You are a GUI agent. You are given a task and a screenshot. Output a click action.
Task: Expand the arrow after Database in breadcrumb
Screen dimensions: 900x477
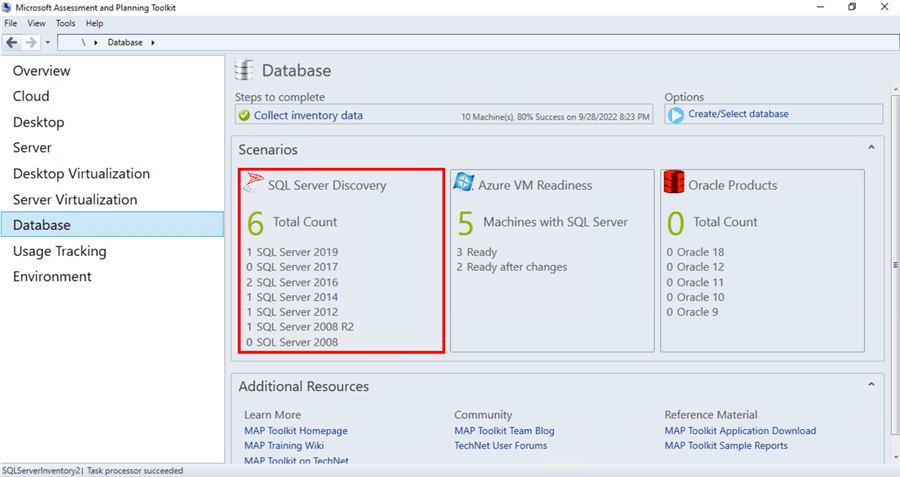point(153,43)
